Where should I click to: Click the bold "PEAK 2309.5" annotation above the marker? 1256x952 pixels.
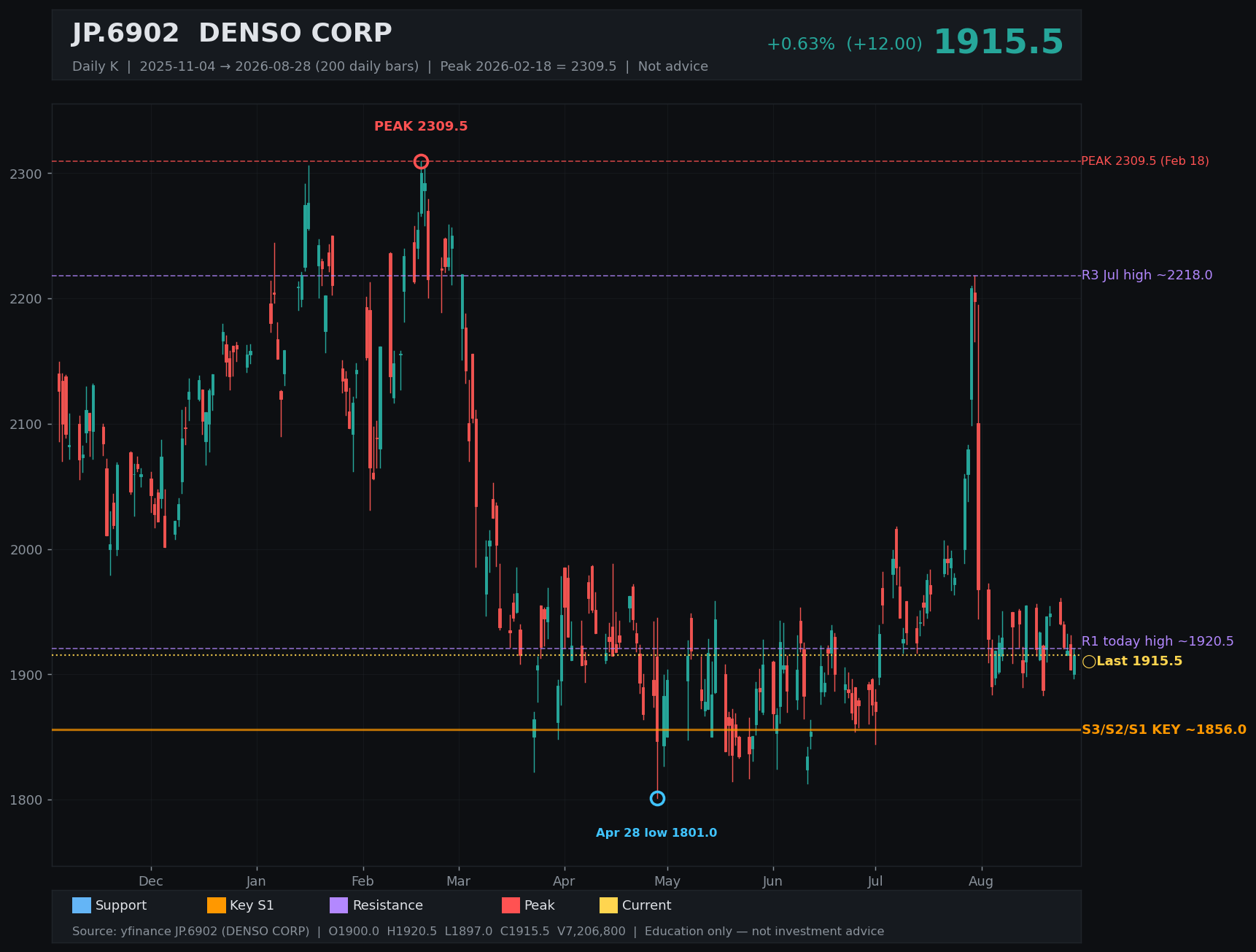click(421, 126)
